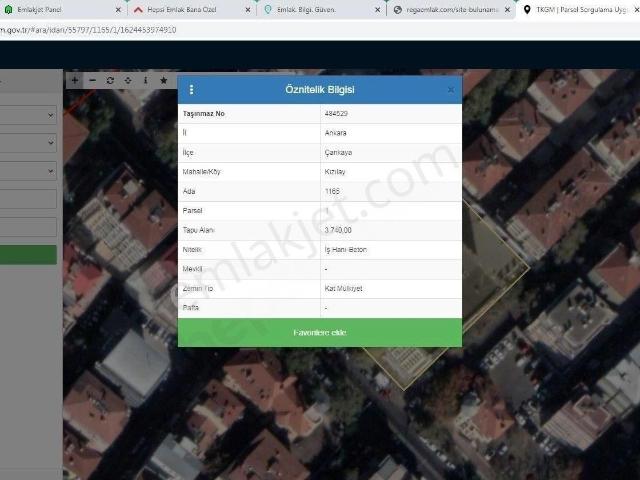Click the refresh map icon
This screenshot has width=640, height=480.
click(110, 80)
